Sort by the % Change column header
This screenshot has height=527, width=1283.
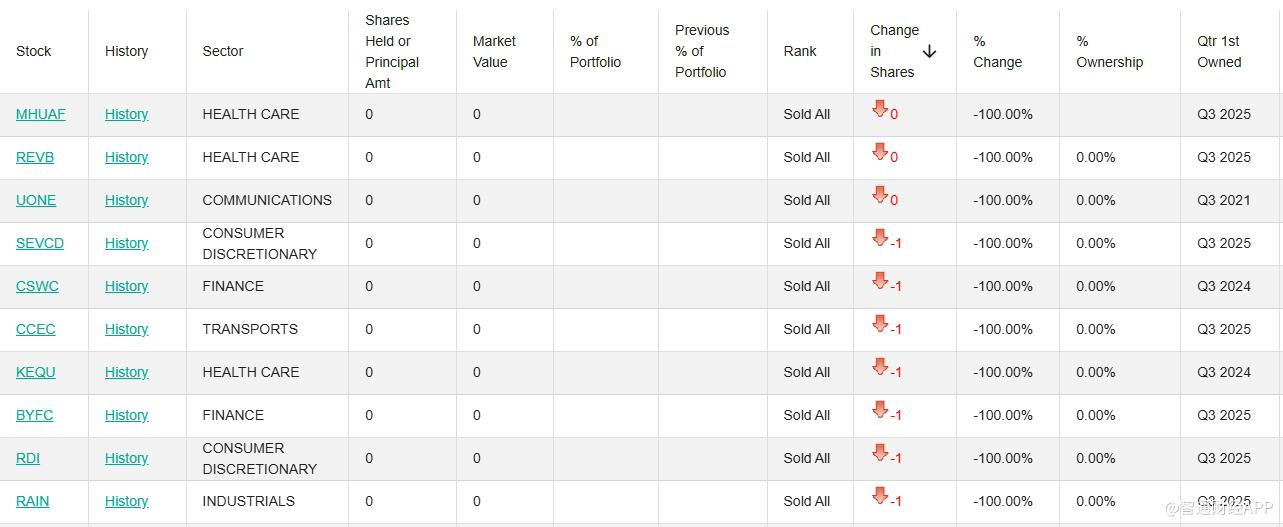click(997, 51)
